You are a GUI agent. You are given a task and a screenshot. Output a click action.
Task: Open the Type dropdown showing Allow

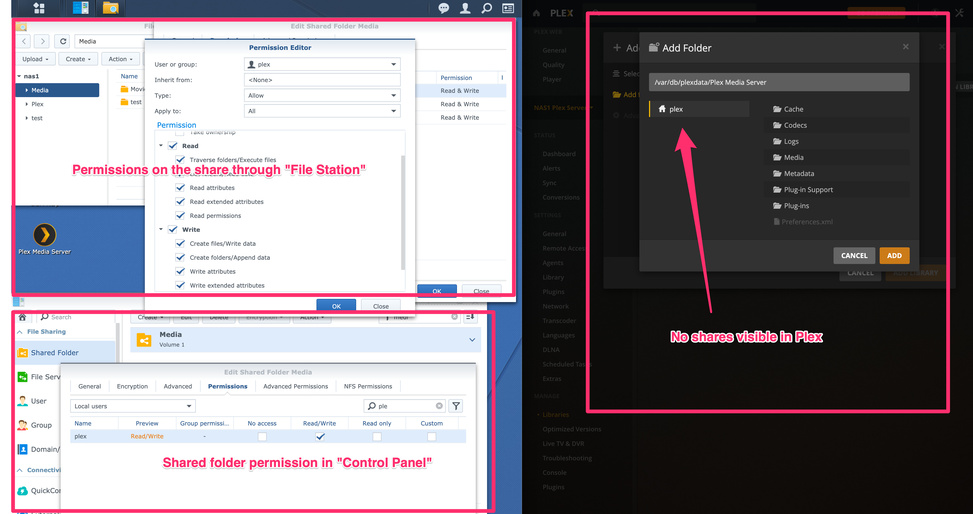tap(322, 96)
